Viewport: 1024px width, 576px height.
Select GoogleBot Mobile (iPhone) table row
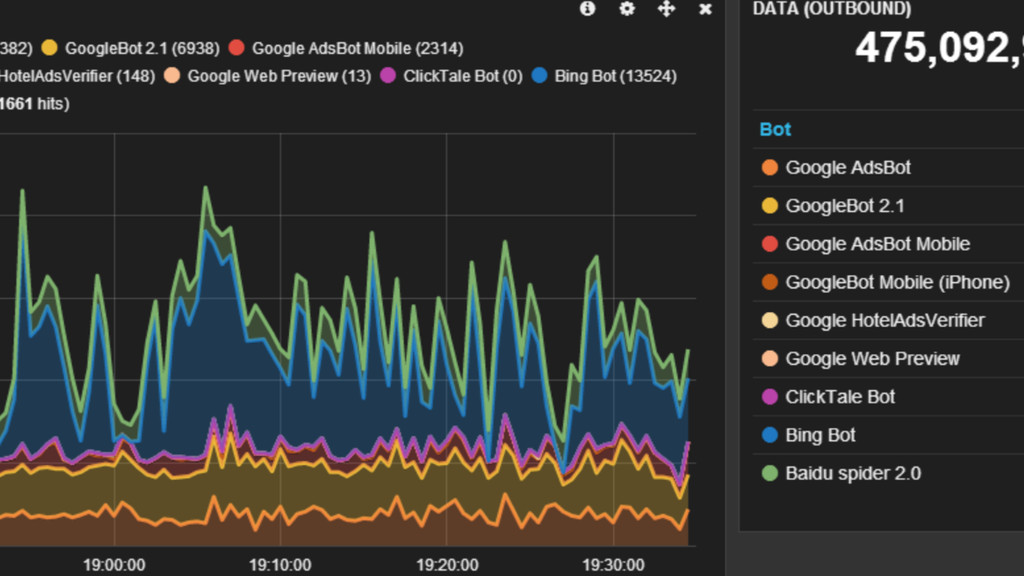(888, 282)
